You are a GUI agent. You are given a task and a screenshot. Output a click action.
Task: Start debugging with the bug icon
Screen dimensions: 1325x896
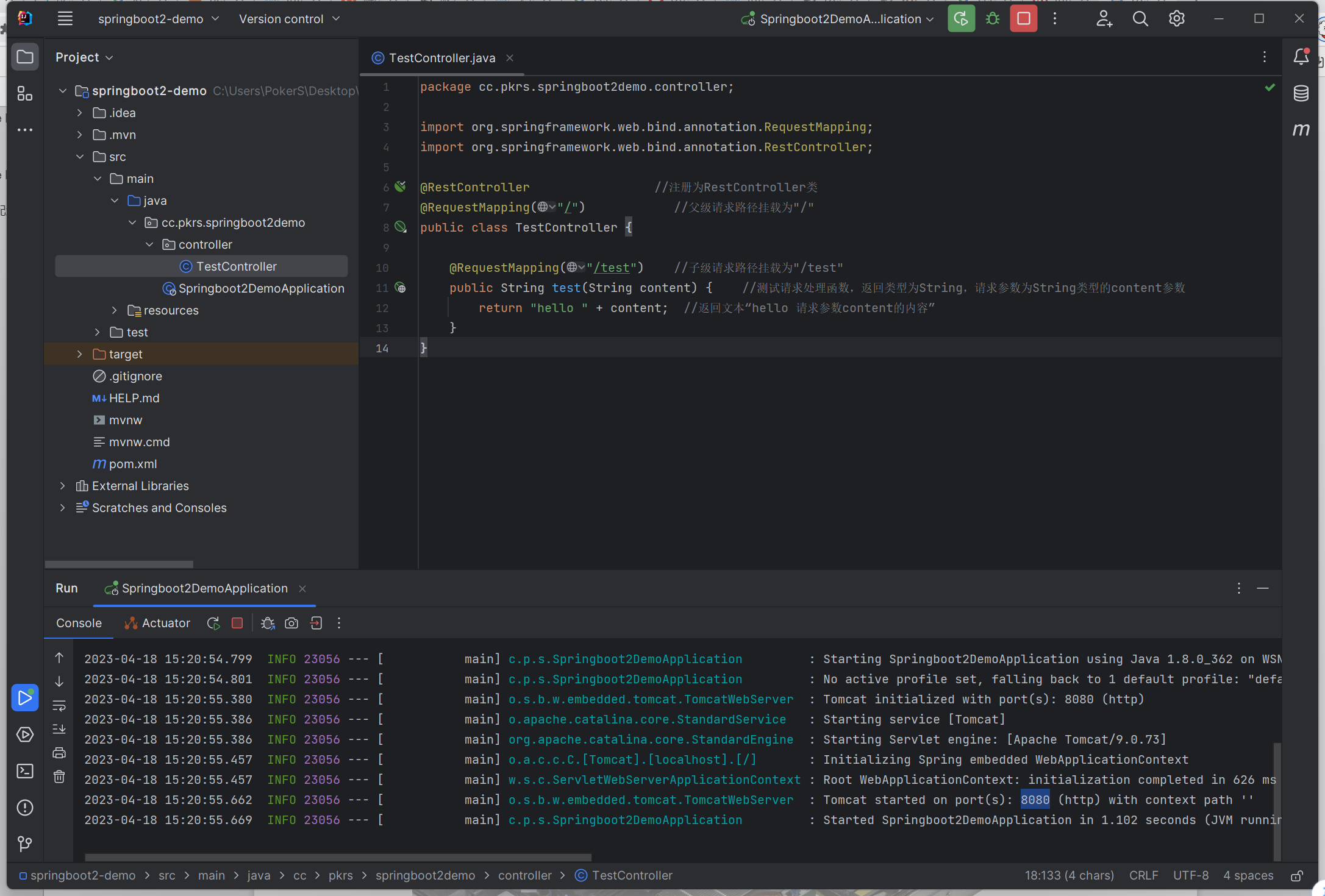pos(993,19)
